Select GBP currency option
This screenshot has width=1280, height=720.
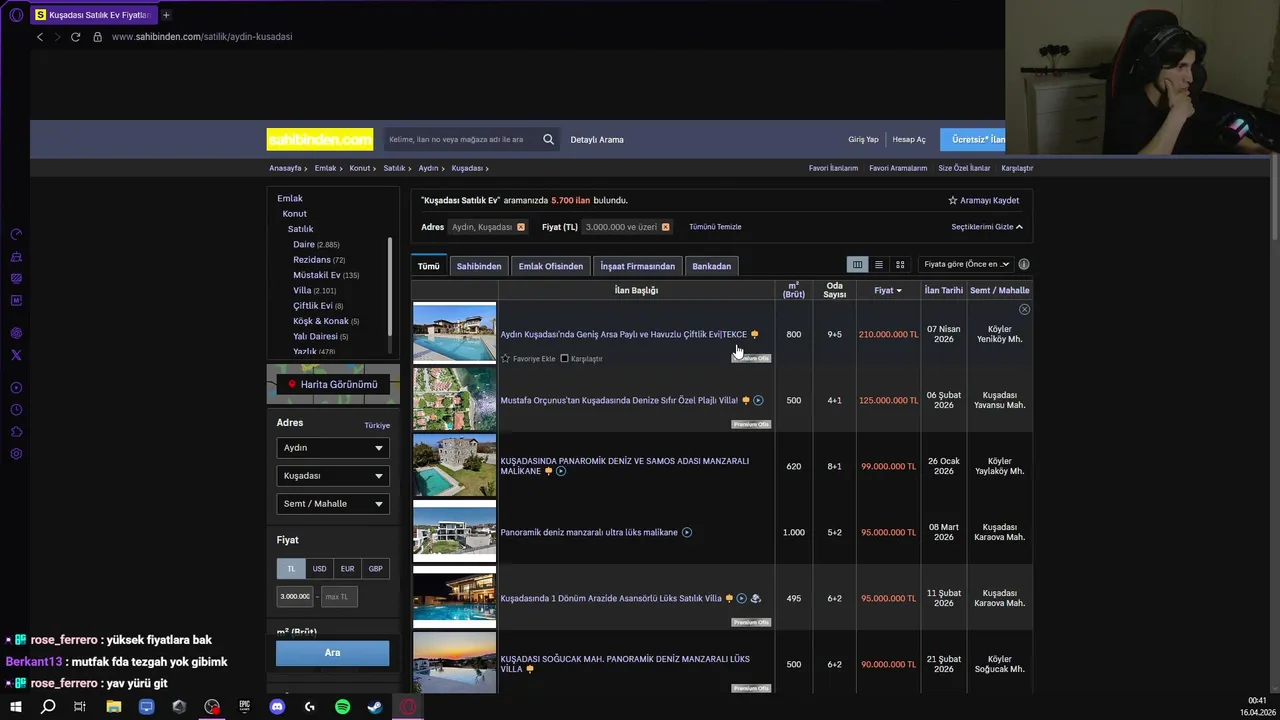[x=375, y=569]
